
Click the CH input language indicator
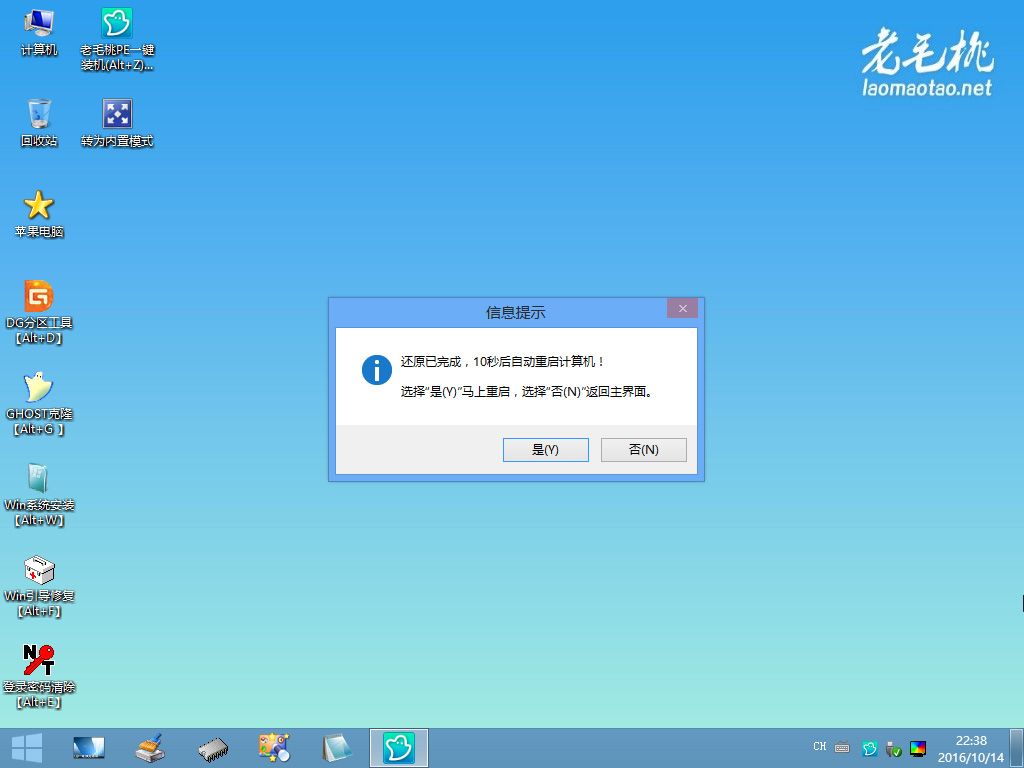tap(820, 747)
